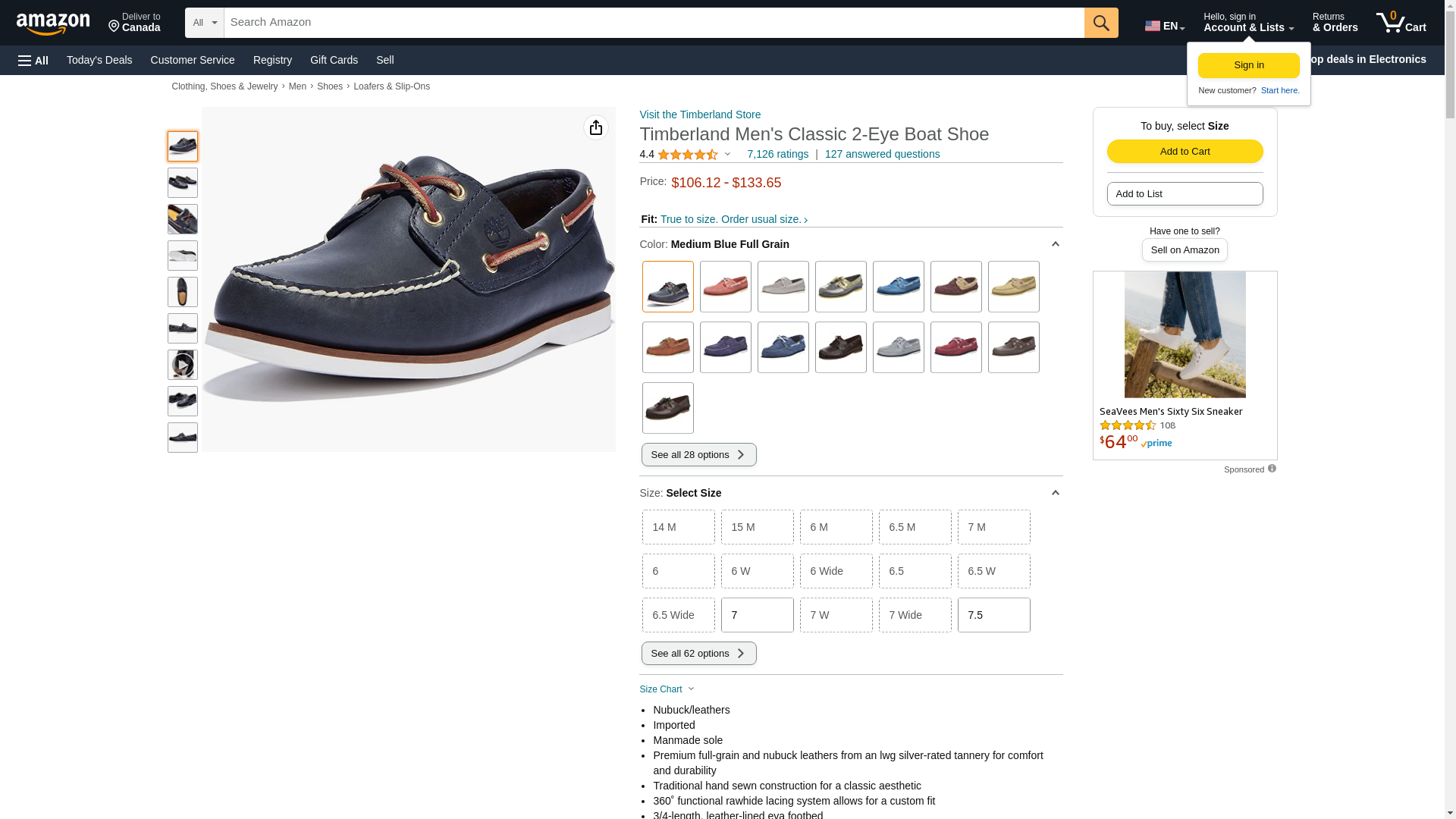The width and height of the screenshot is (1456, 819).
Task: Open Today's Deals in navigation bar
Action: [x=99, y=60]
